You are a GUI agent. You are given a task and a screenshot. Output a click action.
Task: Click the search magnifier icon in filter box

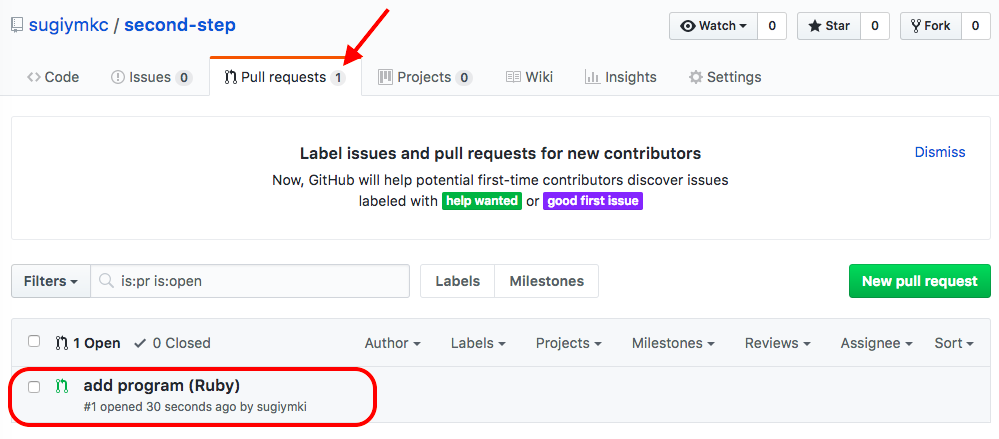[106, 281]
